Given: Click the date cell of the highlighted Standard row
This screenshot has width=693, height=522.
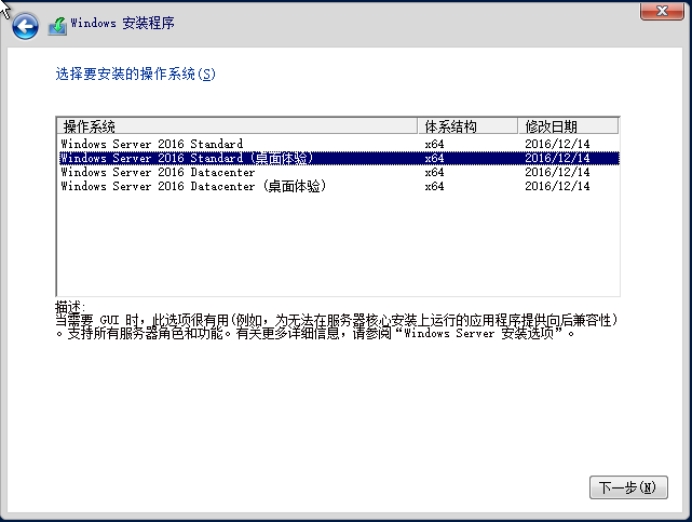Looking at the screenshot, I should tap(557, 158).
